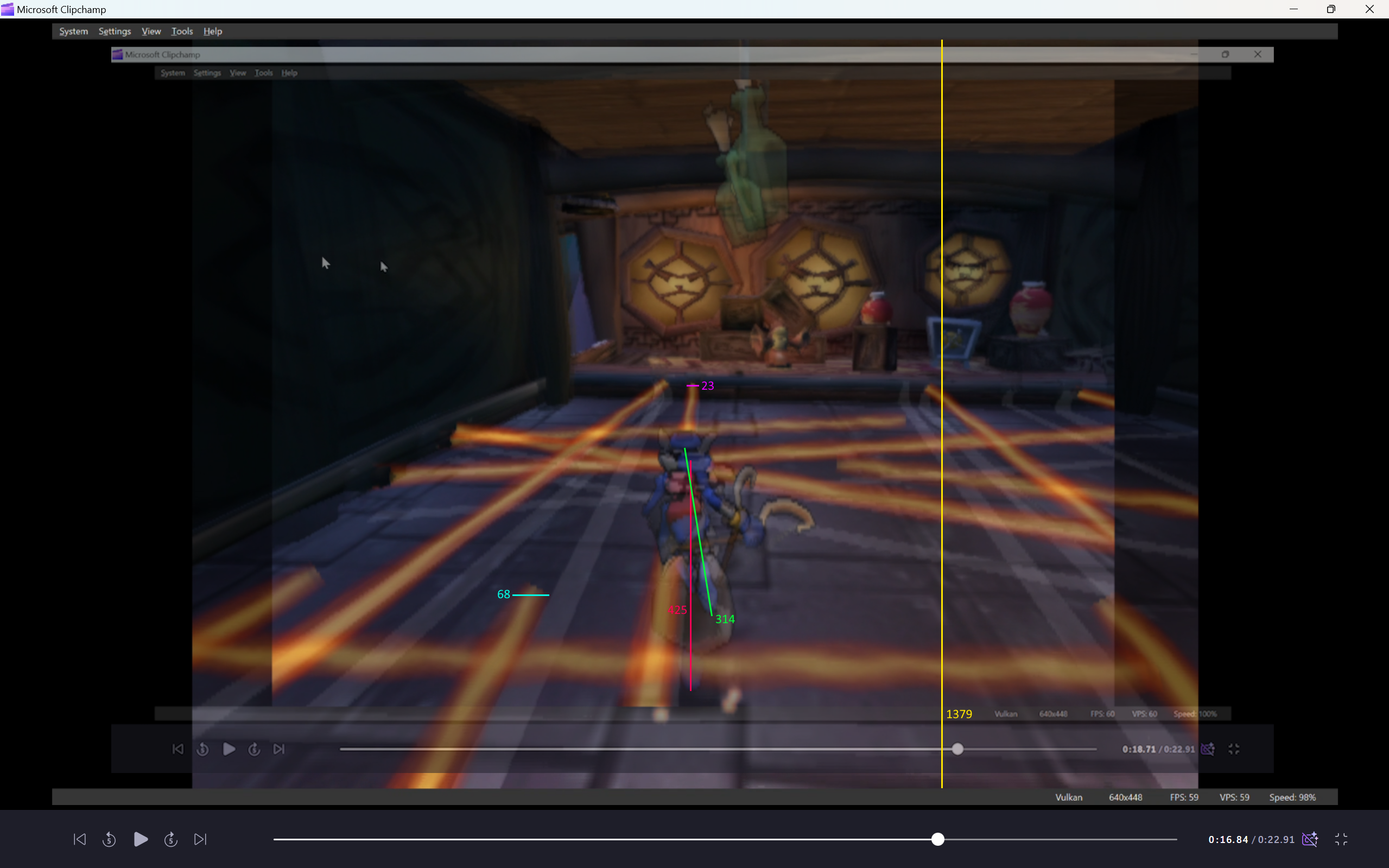Click the FPS: 59 status entry
Screen dimensions: 1389x868
pos(1184,797)
